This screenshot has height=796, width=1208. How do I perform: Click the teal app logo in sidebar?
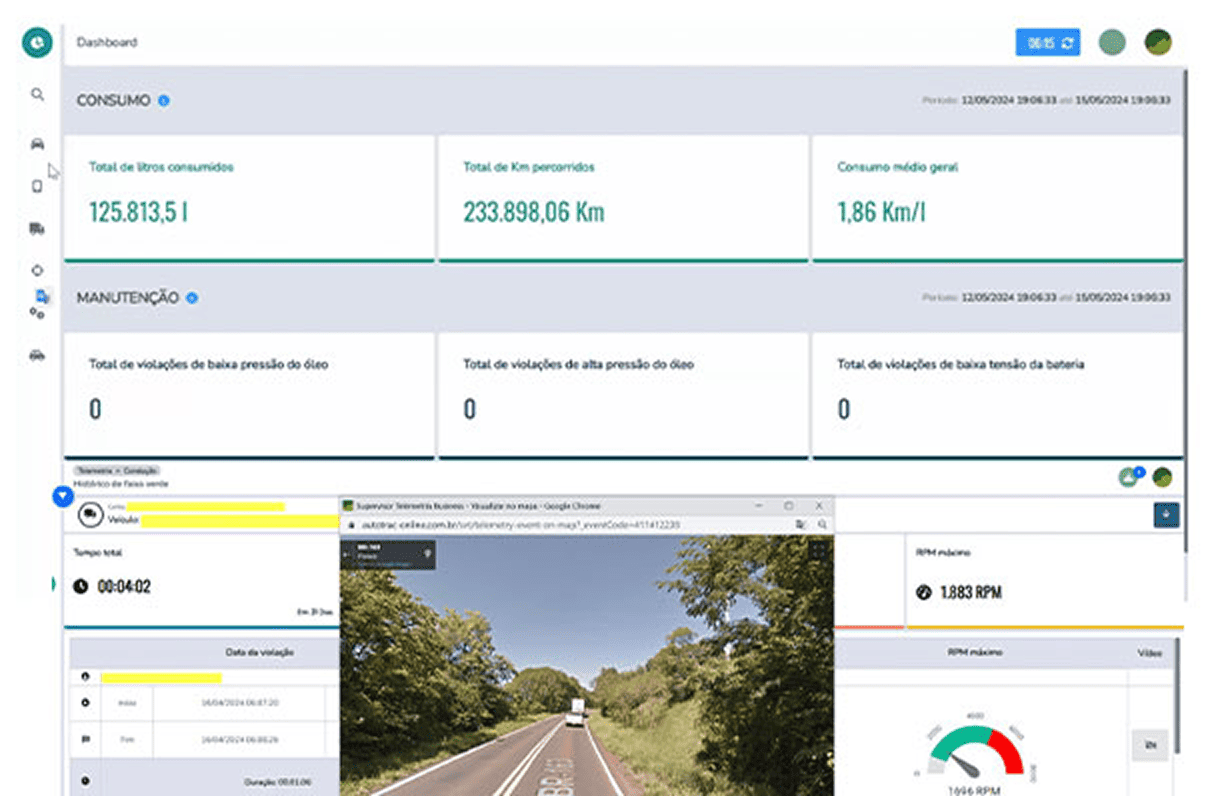[x=37, y=43]
